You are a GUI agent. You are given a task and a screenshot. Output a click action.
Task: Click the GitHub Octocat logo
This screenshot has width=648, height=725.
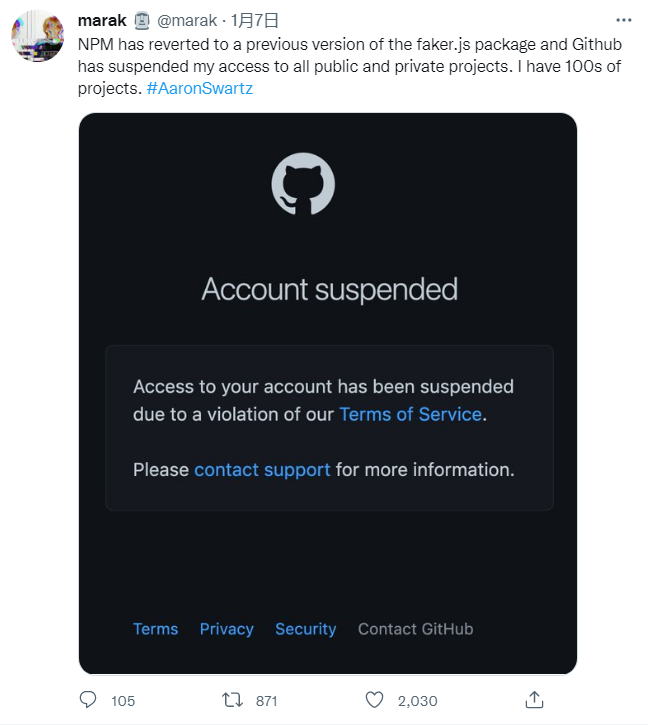pyautogui.click(x=303, y=184)
